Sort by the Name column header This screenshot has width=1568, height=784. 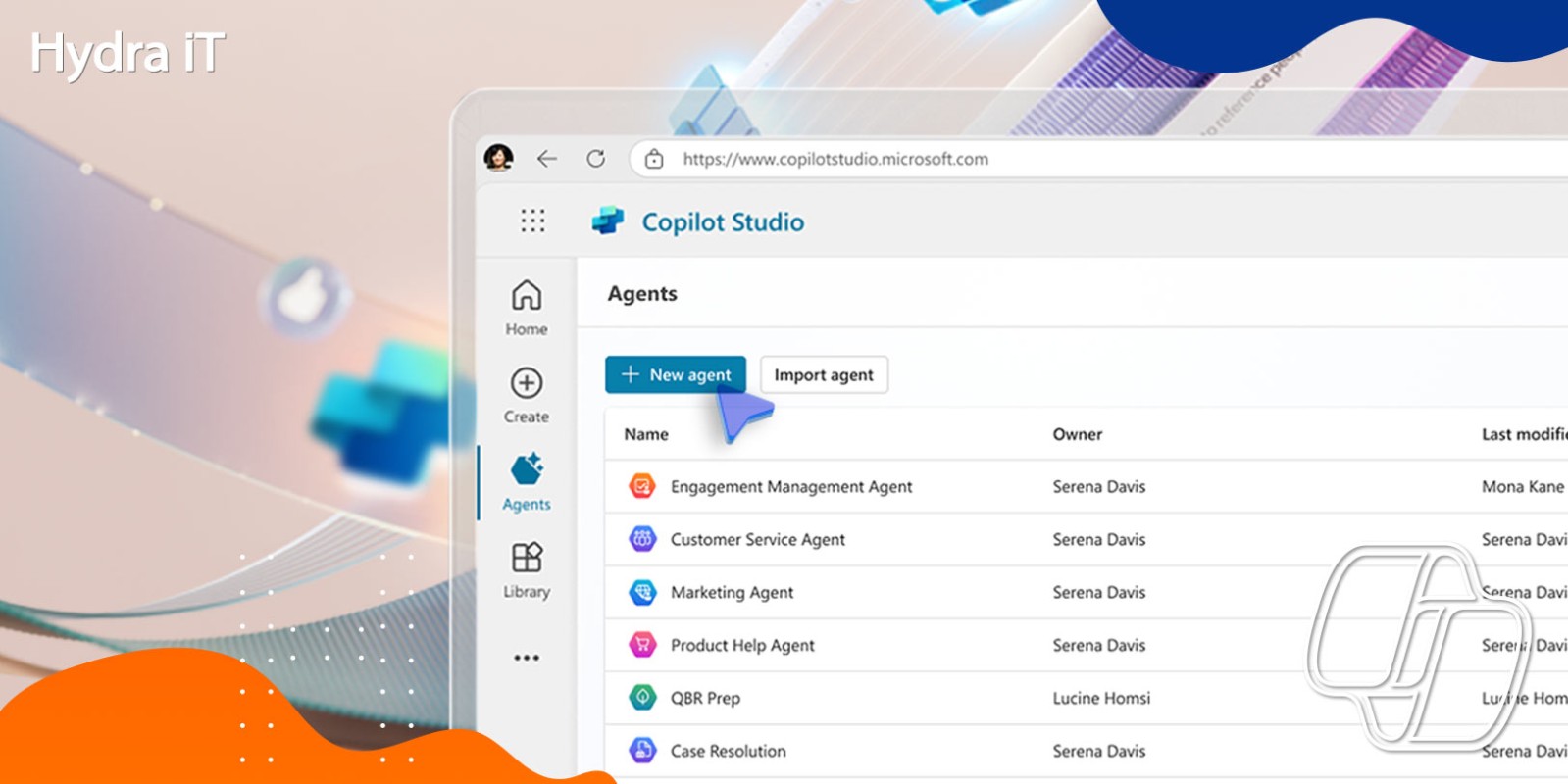pos(646,434)
